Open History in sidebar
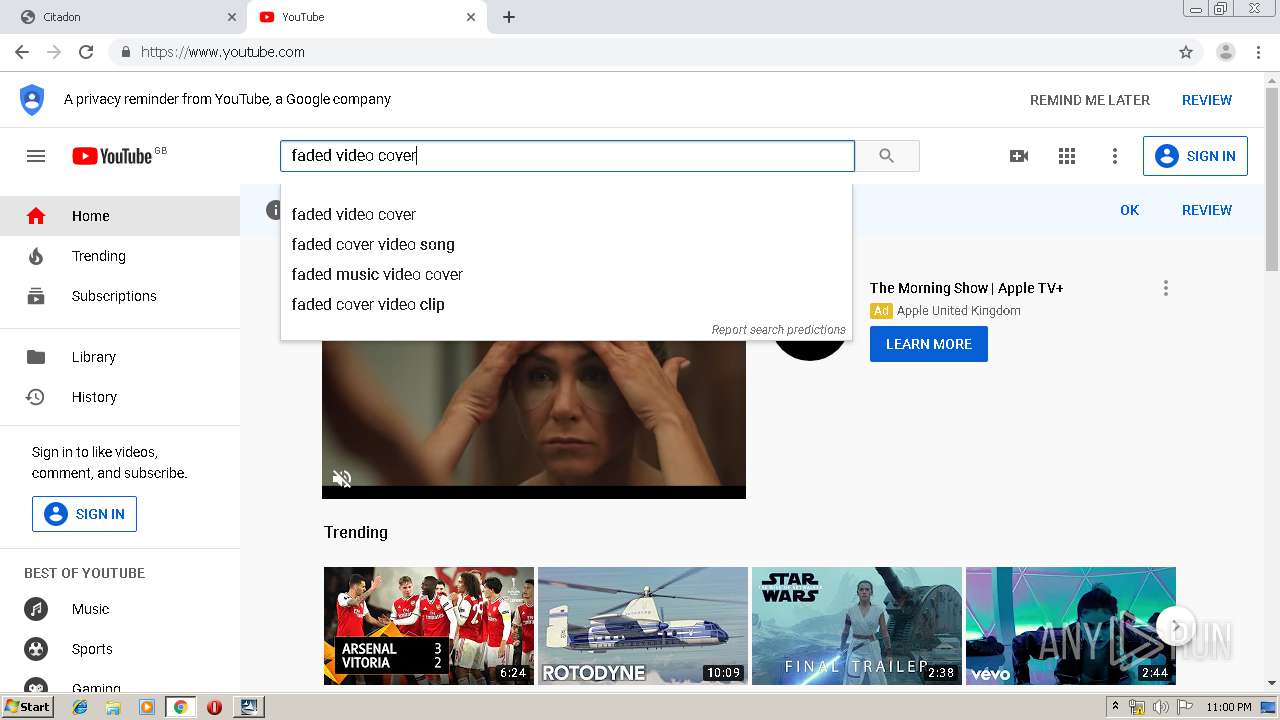Viewport: 1280px width, 720px height. point(120,397)
